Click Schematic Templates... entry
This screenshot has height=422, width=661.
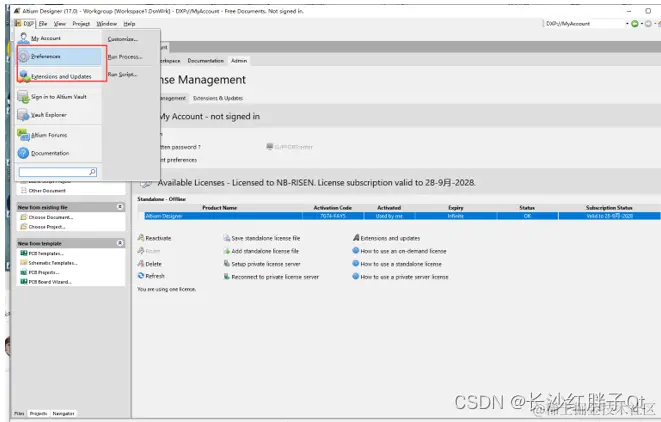tap(53, 263)
